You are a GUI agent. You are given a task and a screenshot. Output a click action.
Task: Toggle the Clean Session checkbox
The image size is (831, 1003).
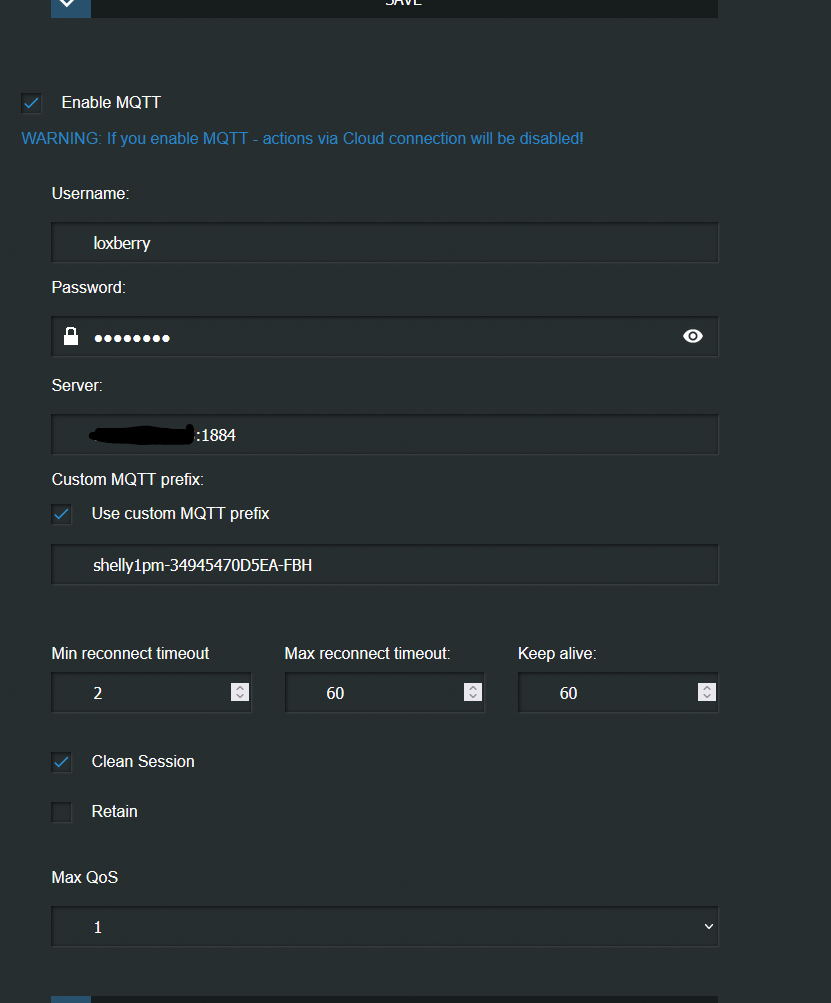click(x=62, y=762)
